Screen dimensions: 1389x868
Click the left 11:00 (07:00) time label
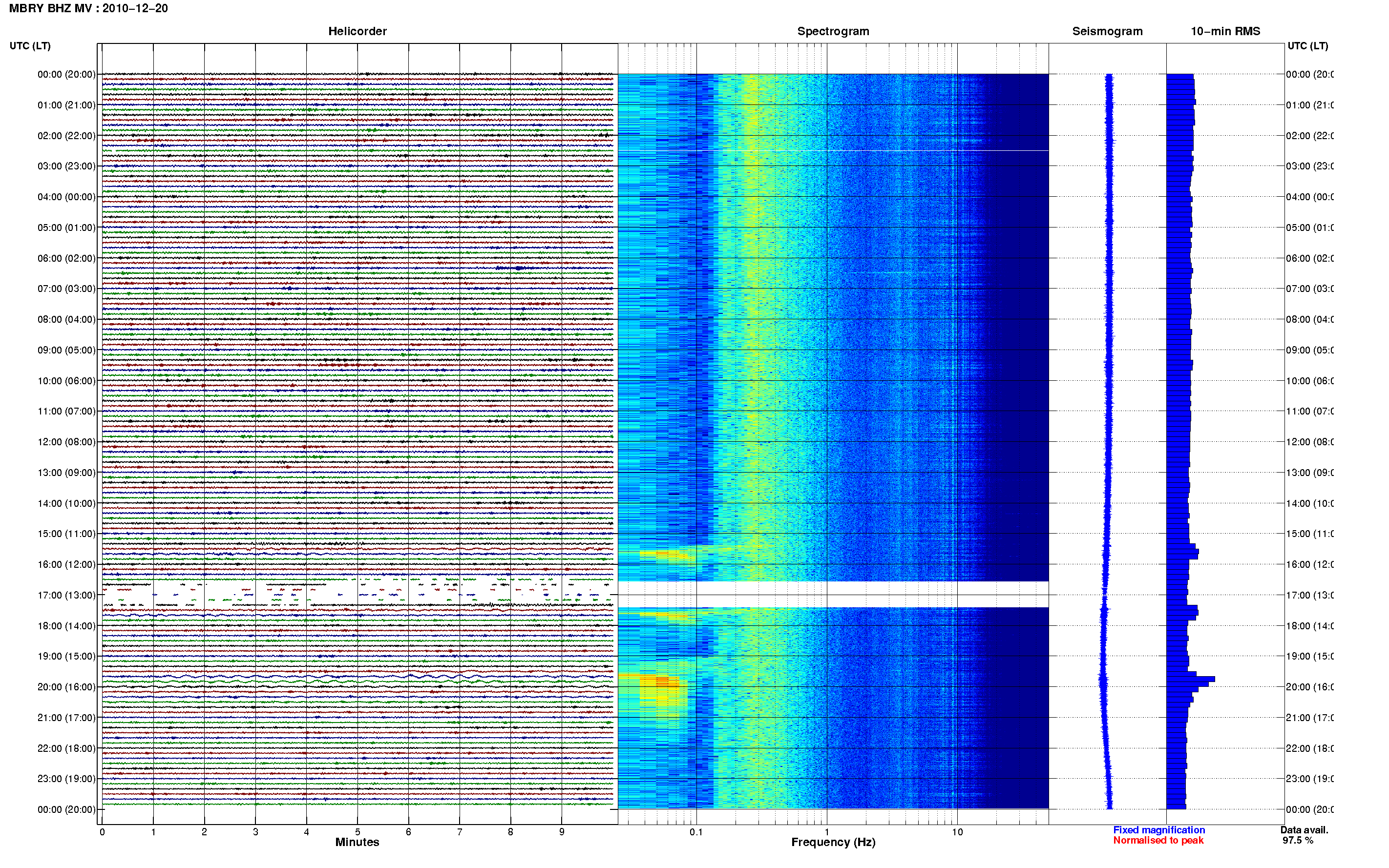point(66,411)
